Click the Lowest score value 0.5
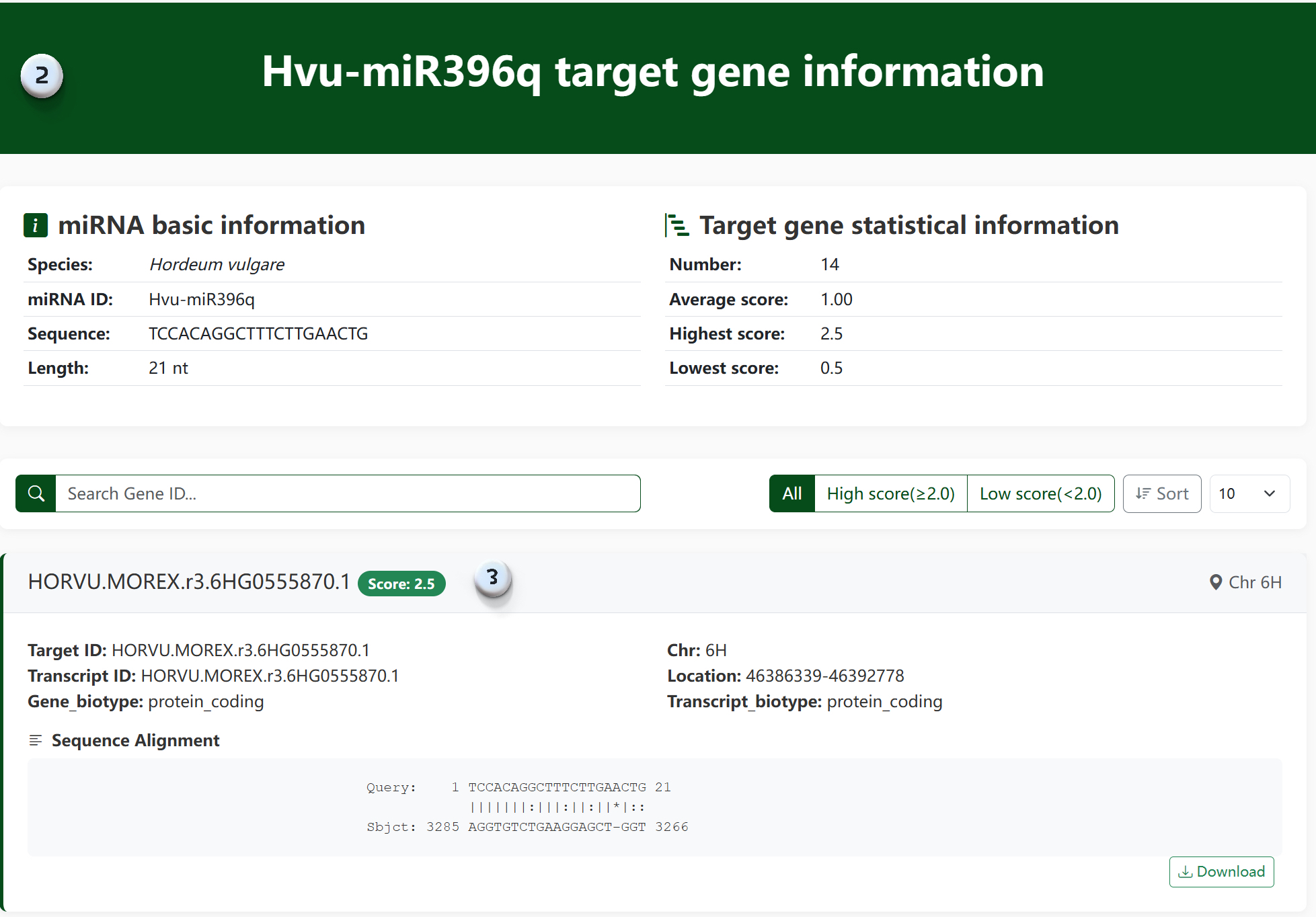This screenshot has width=1316, height=917. (x=831, y=368)
